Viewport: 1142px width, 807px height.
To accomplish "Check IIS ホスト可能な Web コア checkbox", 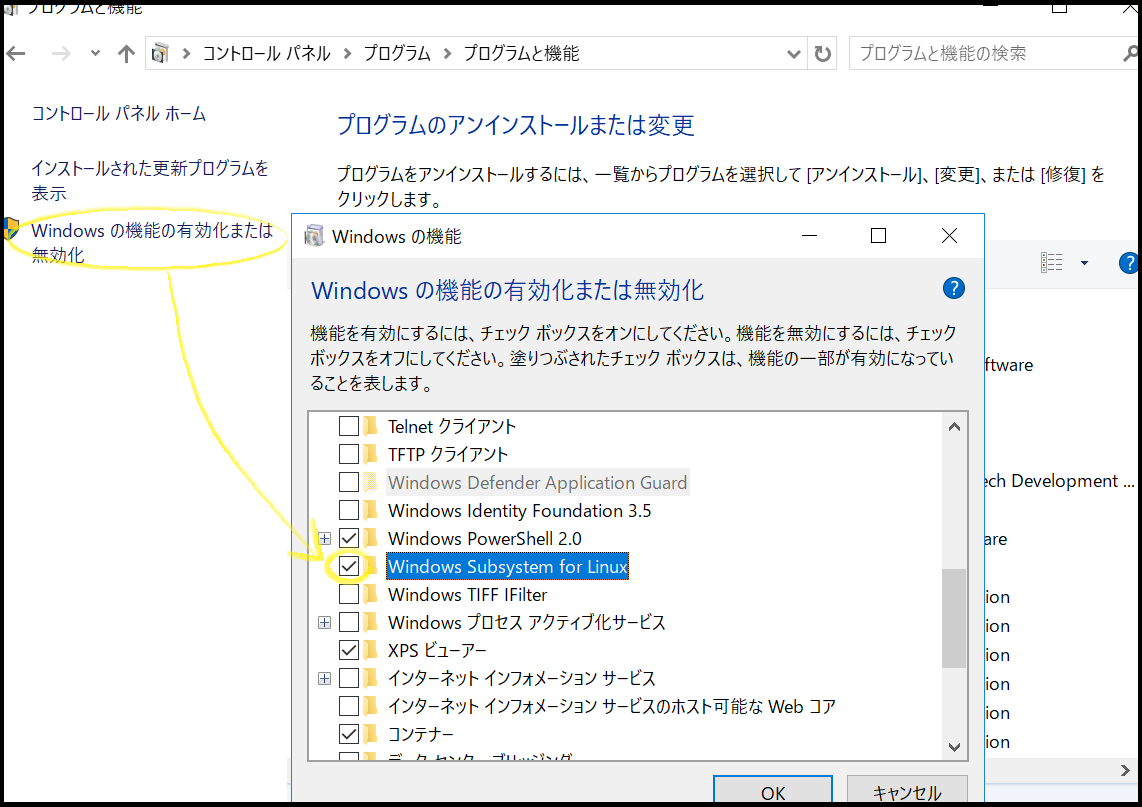I will point(349,706).
